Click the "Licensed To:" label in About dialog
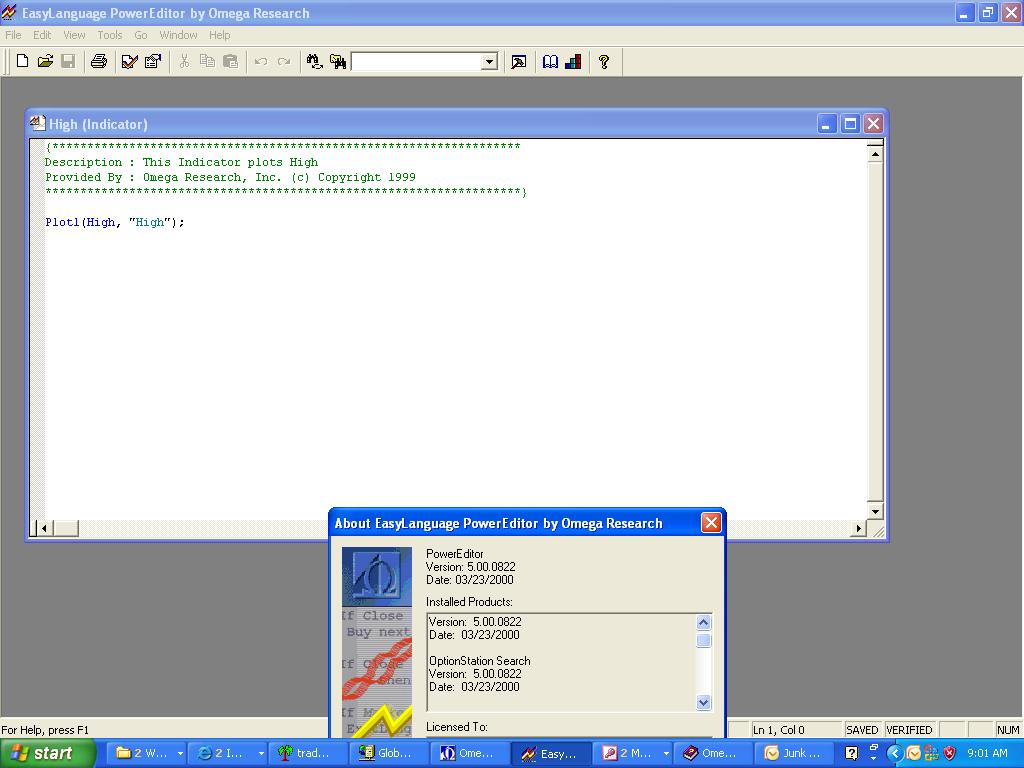The width and height of the screenshot is (1024, 768). 456,726
